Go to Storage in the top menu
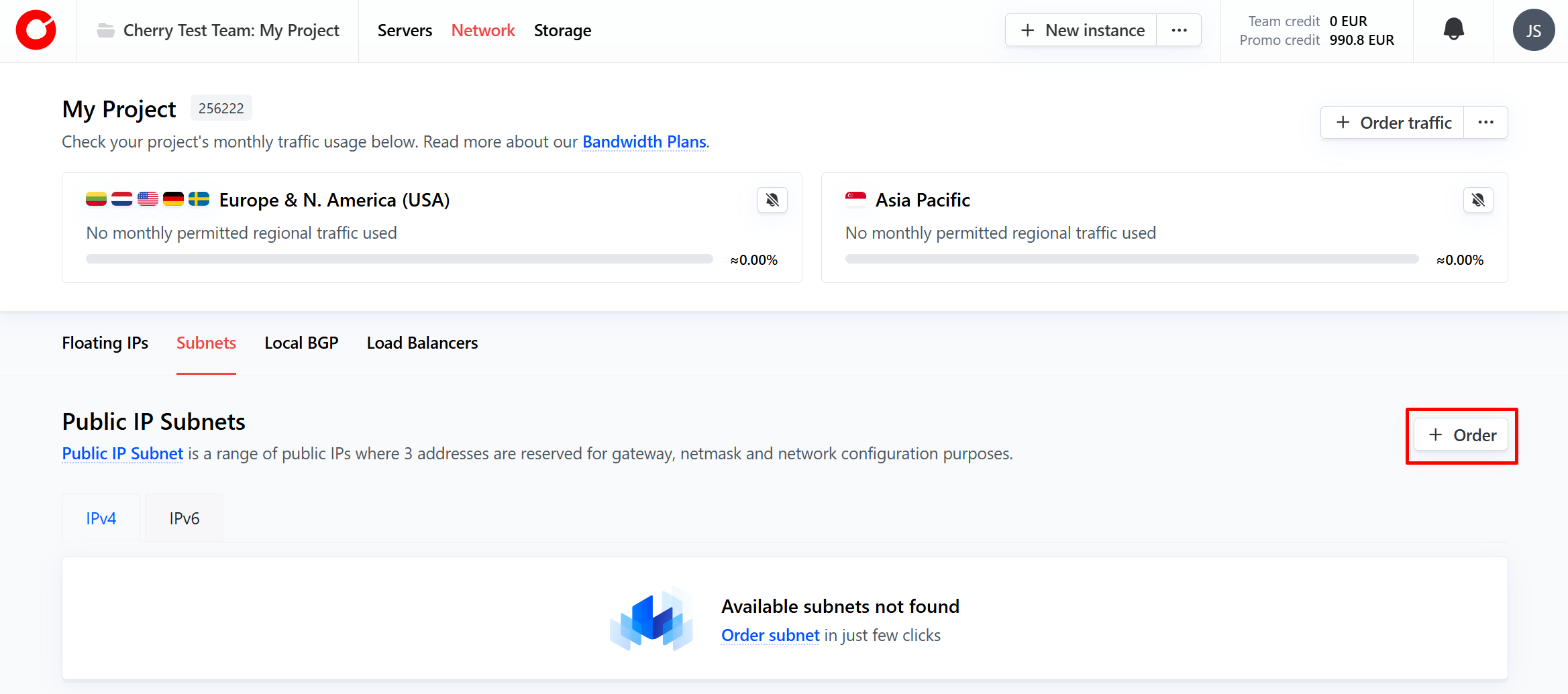This screenshot has width=1568, height=694. 562,31
